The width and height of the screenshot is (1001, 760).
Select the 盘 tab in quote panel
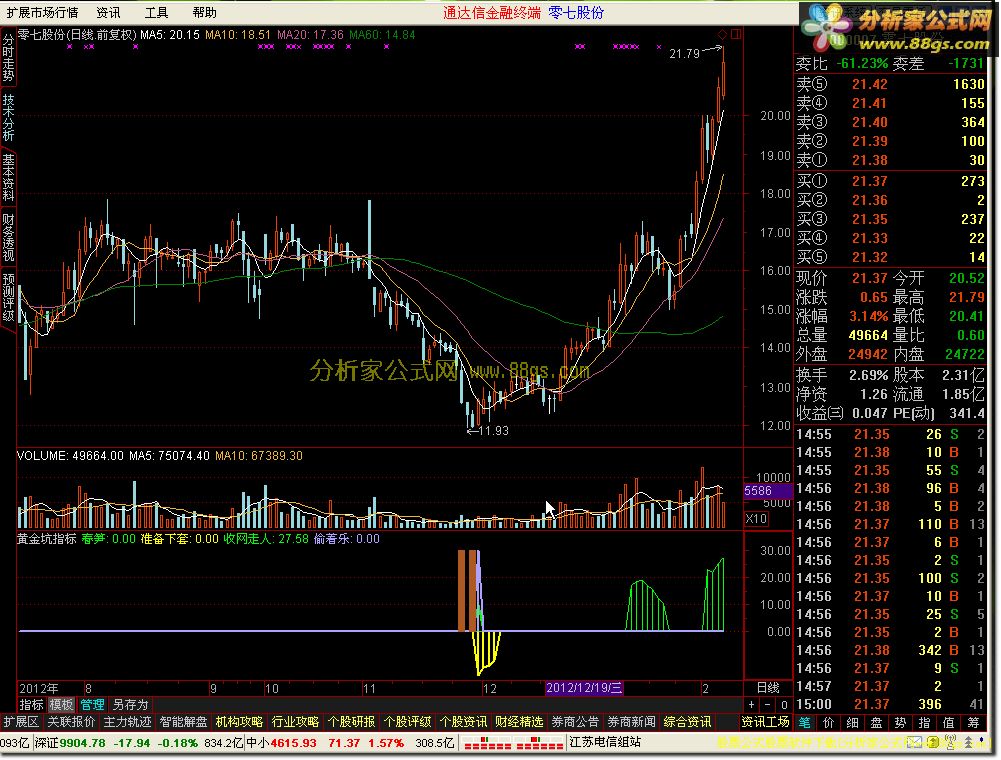click(877, 722)
